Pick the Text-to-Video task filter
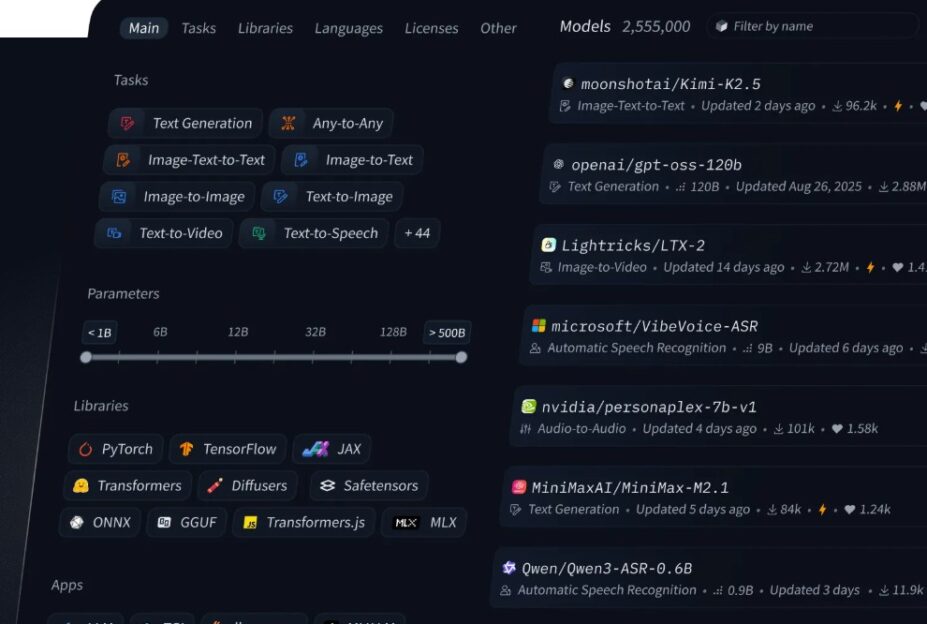Viewport: 927px width, 624px height. tap(164, 233)
